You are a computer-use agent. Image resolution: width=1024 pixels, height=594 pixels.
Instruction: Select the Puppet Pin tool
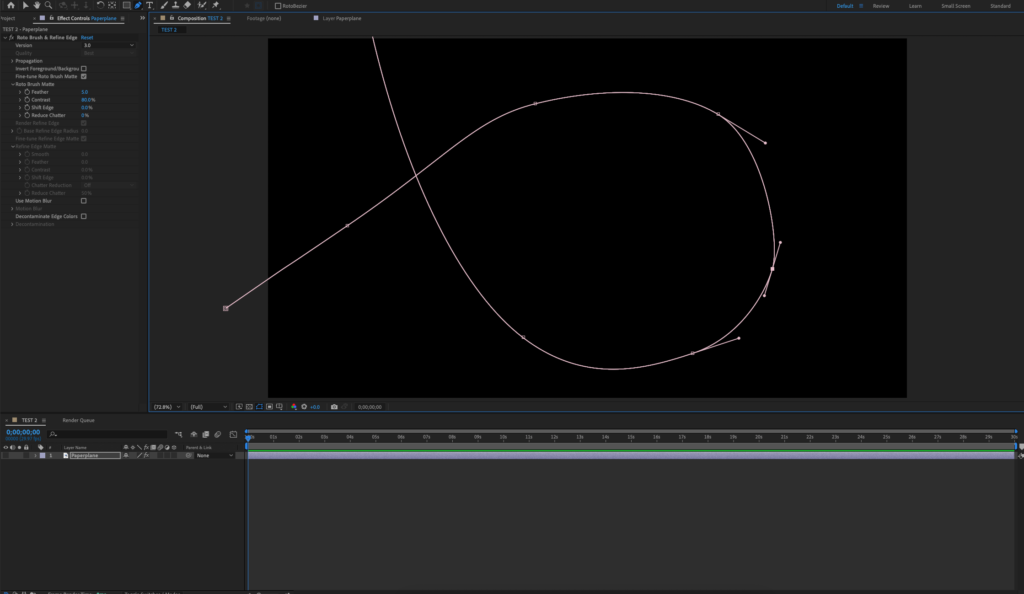click(x=215, y=5)
